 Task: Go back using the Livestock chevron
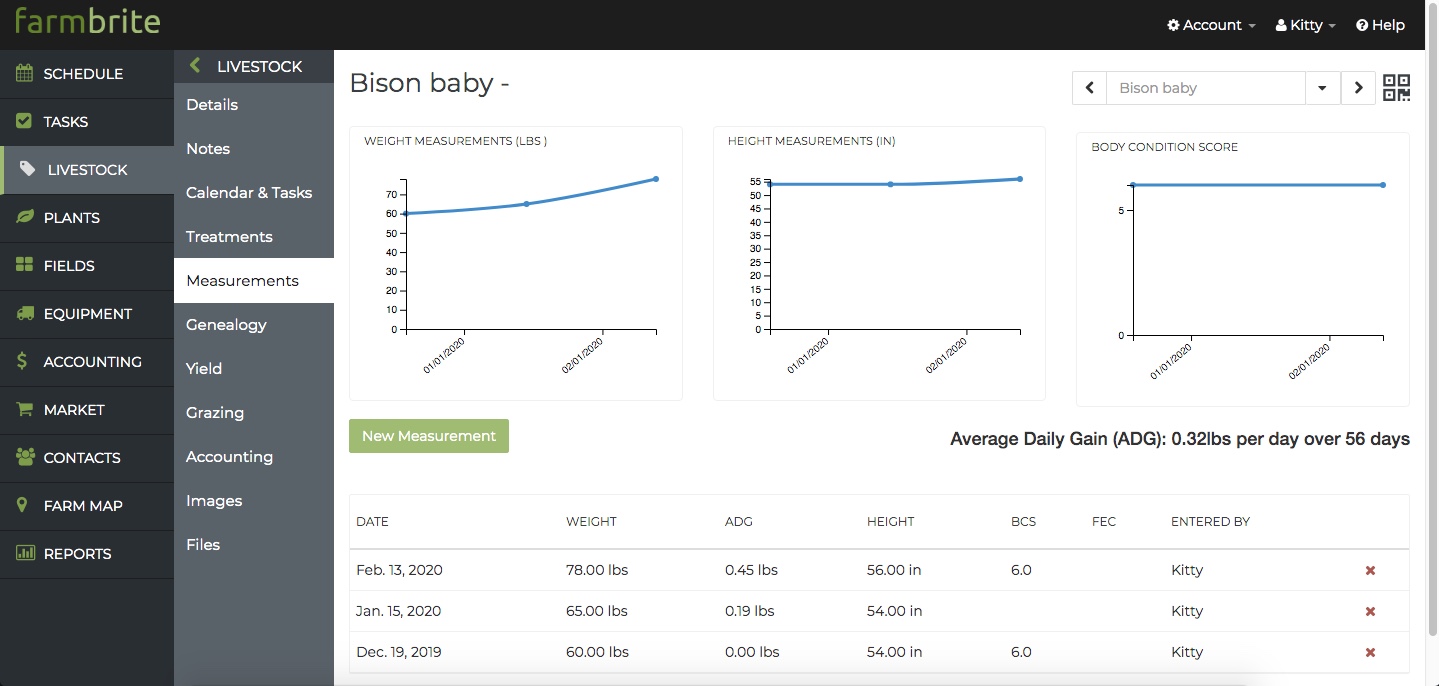[x=195, y=66]
